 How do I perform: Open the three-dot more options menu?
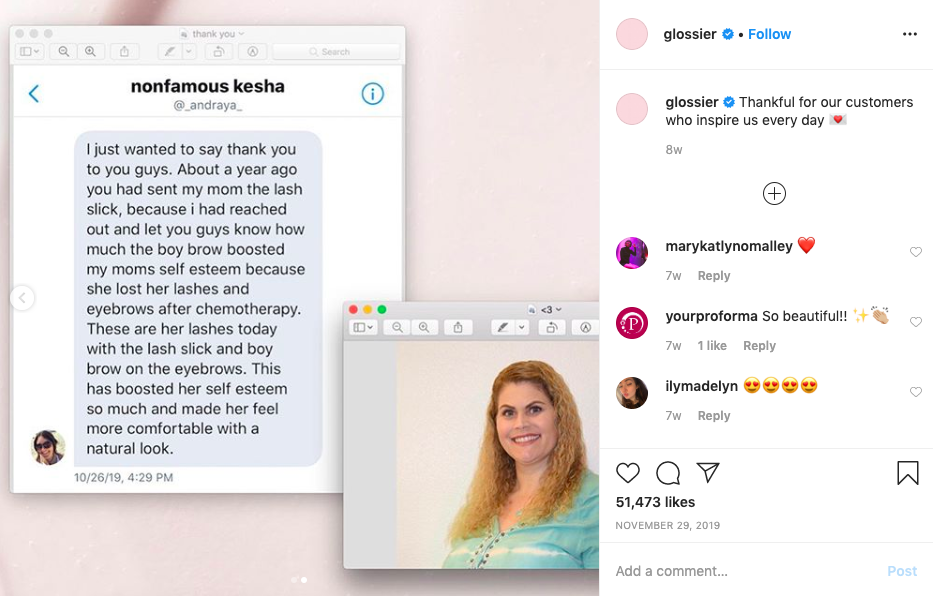[x=910, y=34]
